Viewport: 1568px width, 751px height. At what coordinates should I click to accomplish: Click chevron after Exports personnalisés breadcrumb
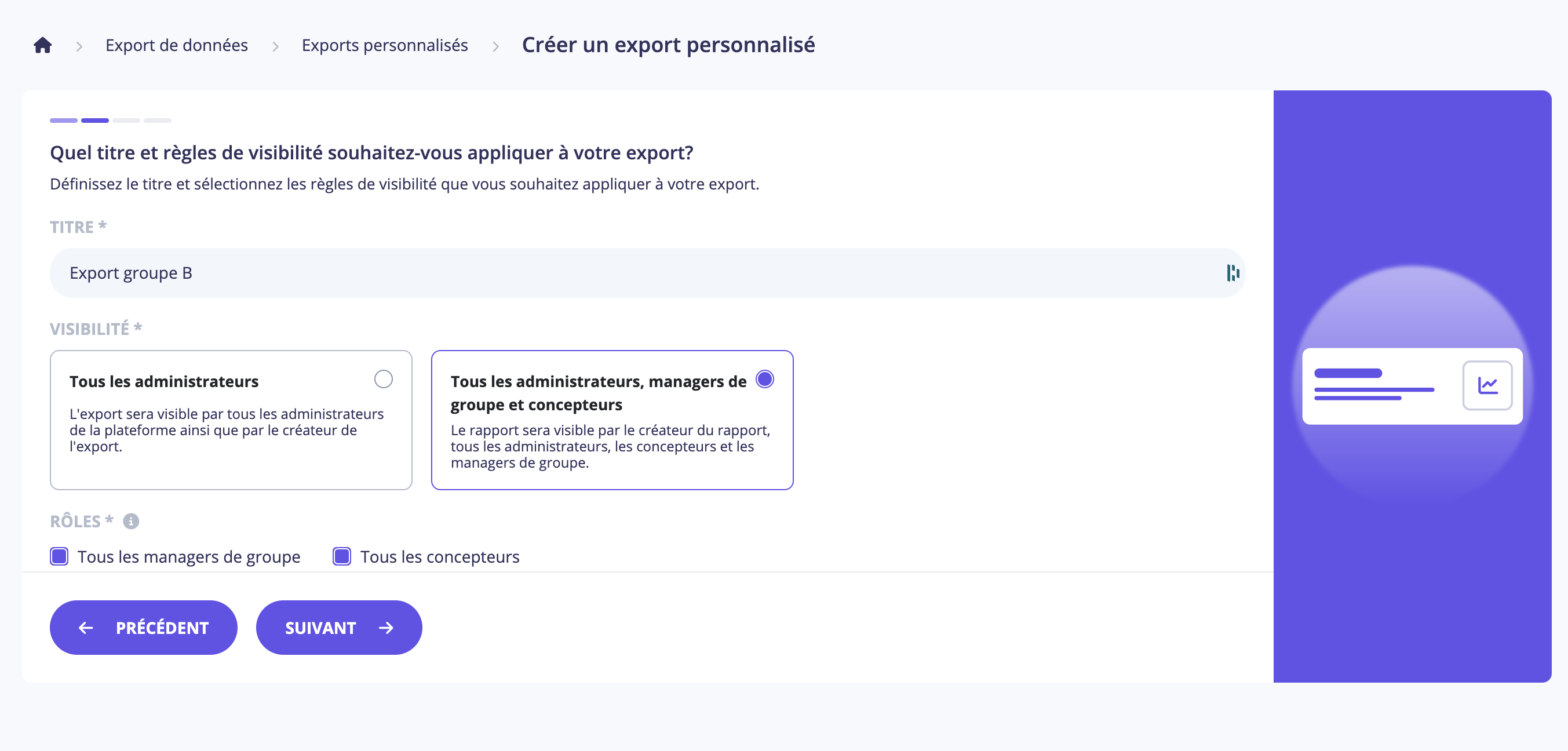click(495, 46)
